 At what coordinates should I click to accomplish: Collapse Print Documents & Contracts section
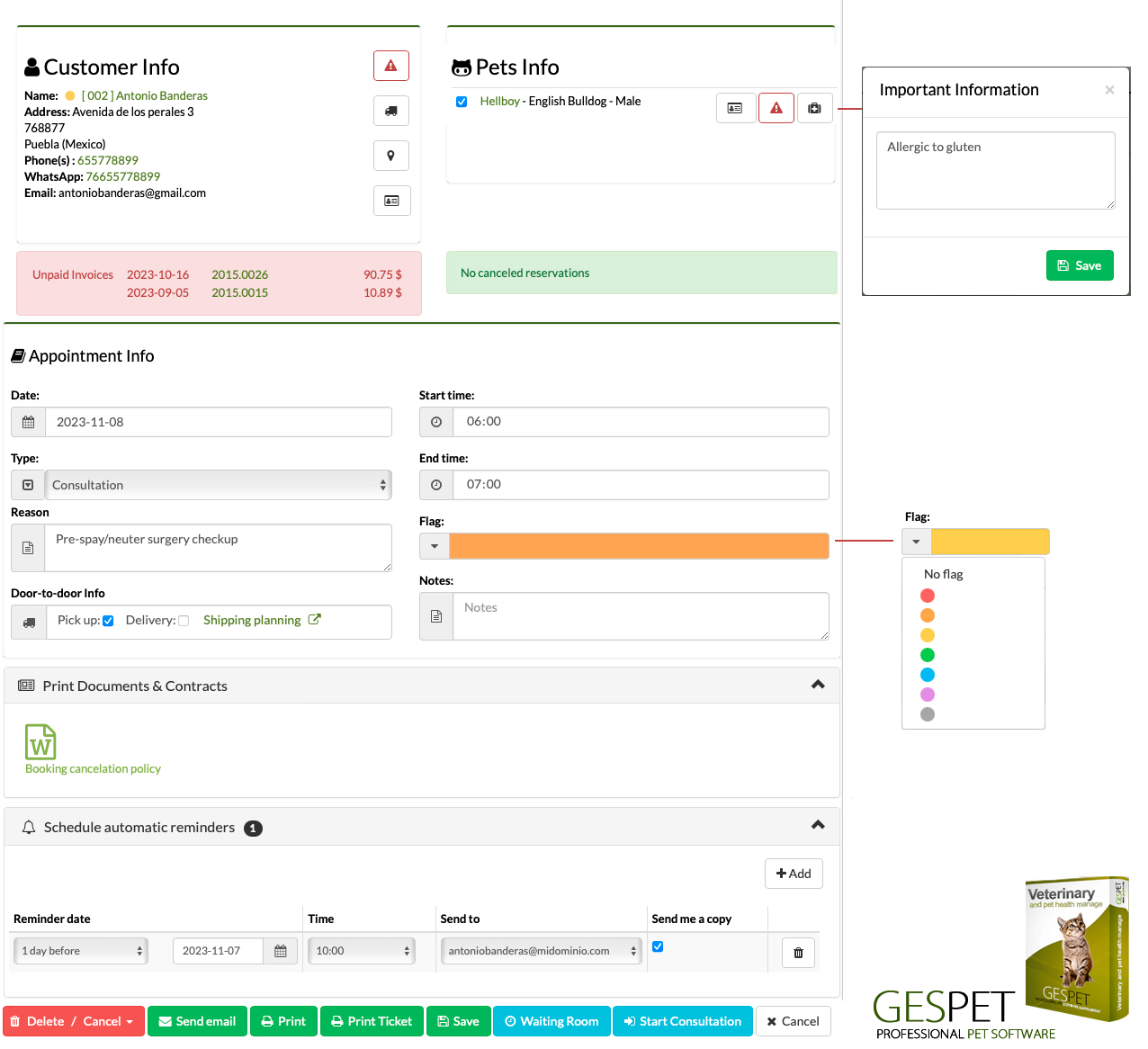tap(818, 685)
